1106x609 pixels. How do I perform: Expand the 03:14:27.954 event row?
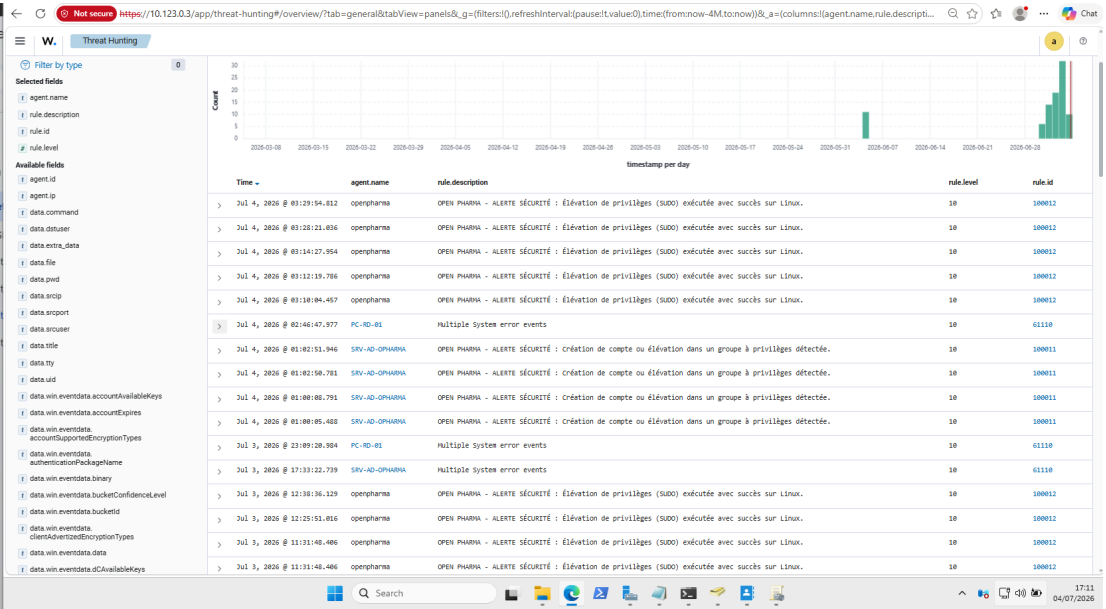(219, 253)
